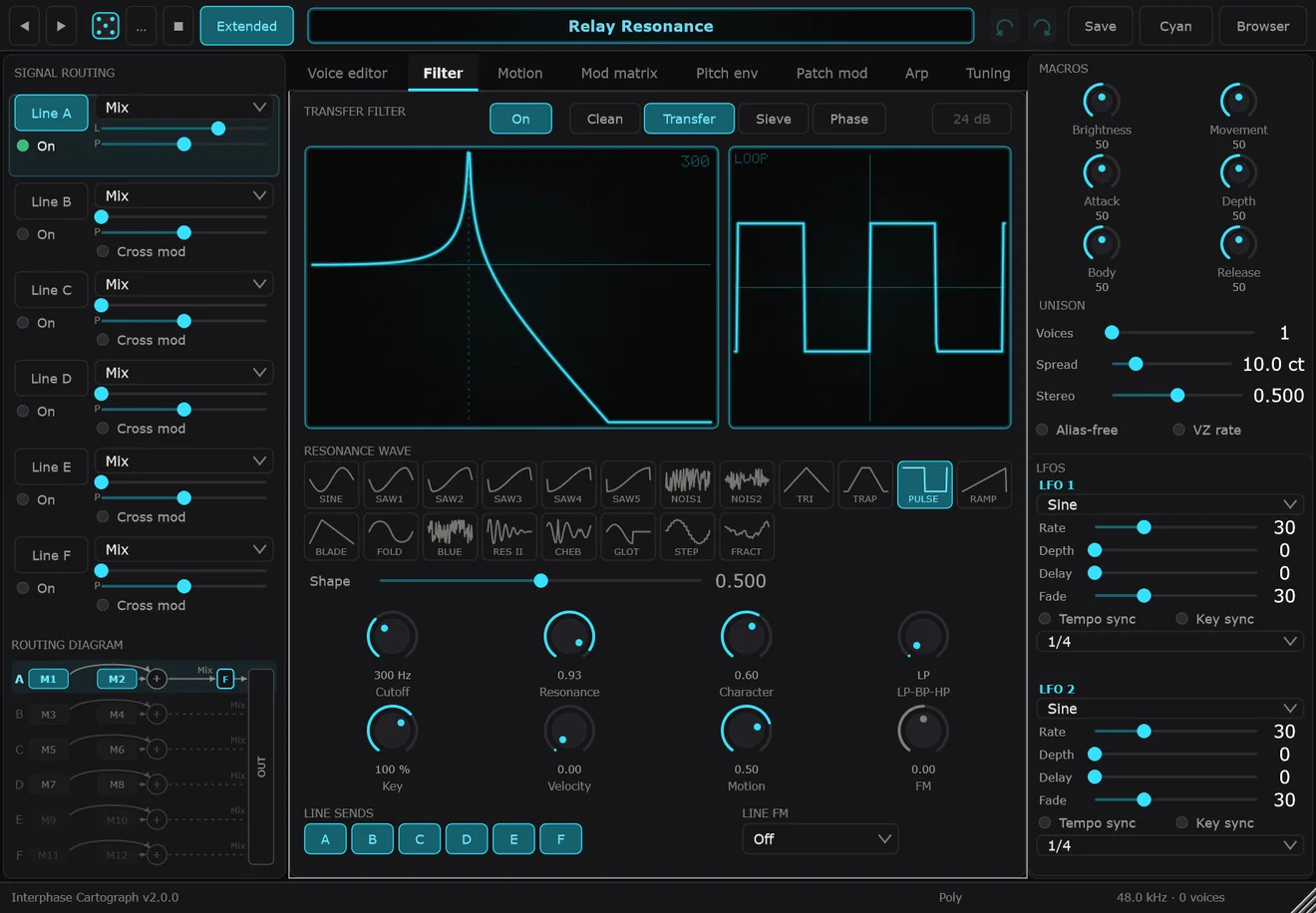Switch to the Voice editor tab
Viewport: 1316px width, 913px height.
click(x=347, y=73)
